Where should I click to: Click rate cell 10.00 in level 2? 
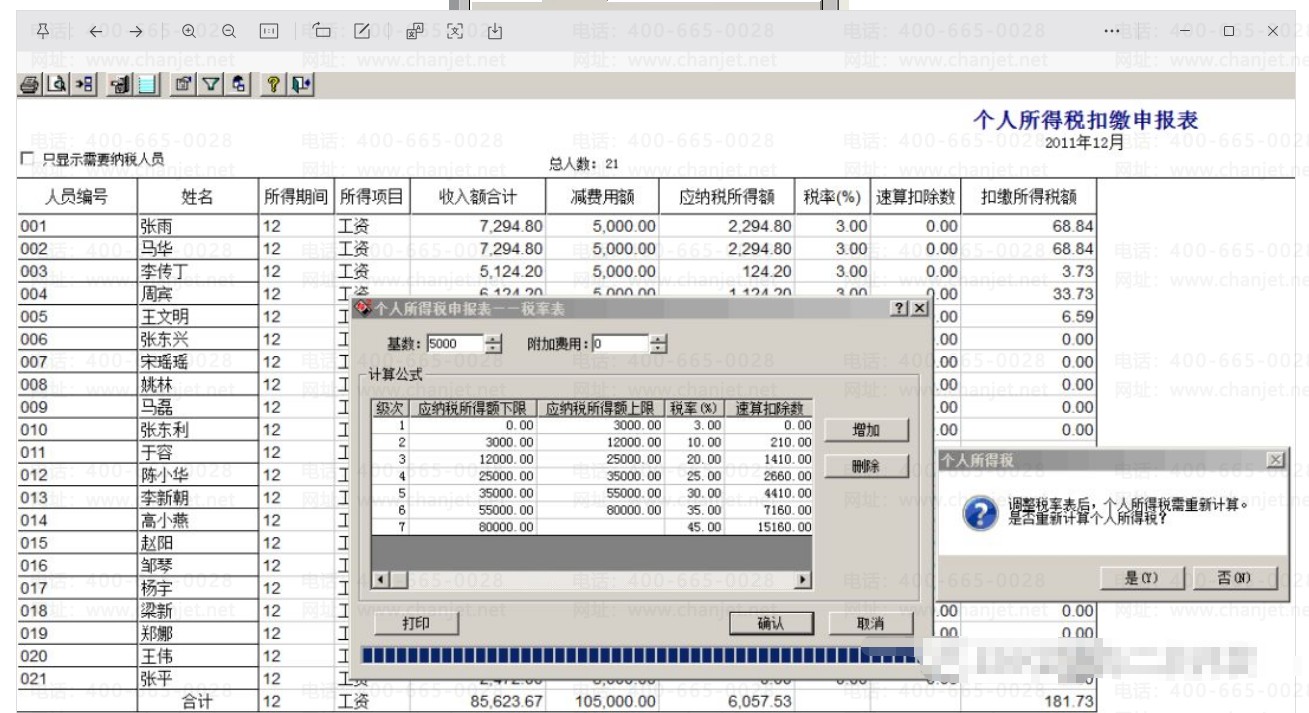point(694,442)
